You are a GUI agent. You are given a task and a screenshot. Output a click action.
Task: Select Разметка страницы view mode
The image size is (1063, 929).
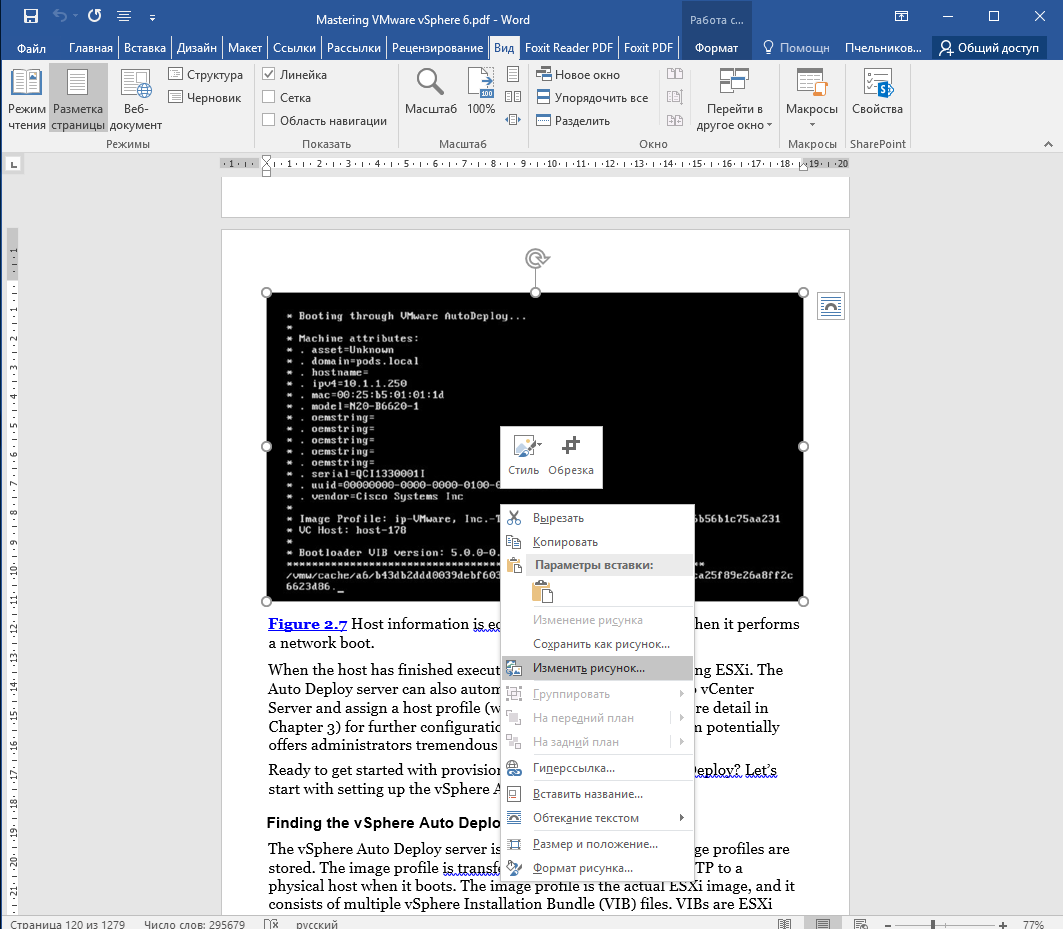pos(78,99)
